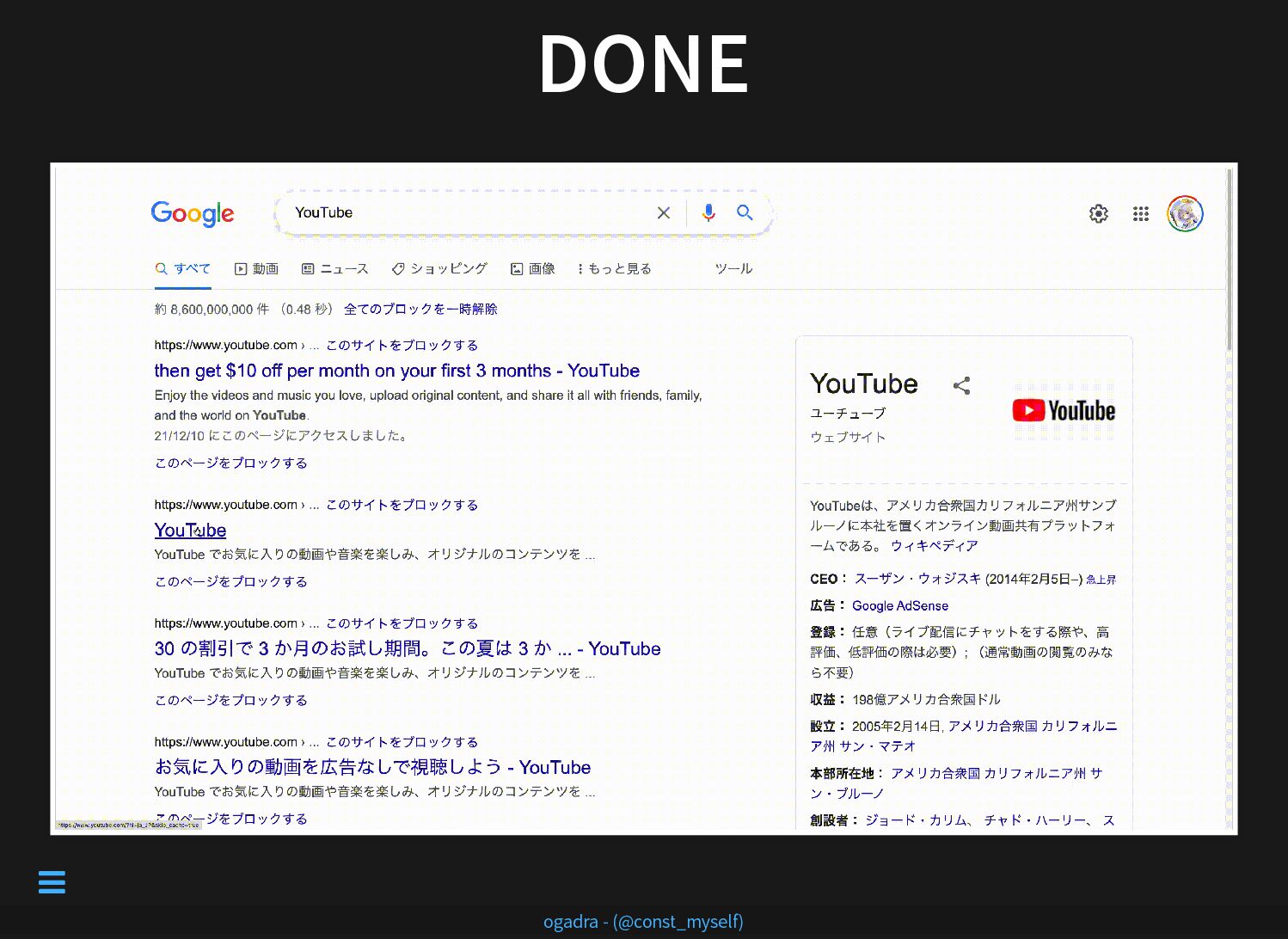Share the YouTube knowledge panel
This screenshot has height=939, width=1288.
[x=961, y=385]
